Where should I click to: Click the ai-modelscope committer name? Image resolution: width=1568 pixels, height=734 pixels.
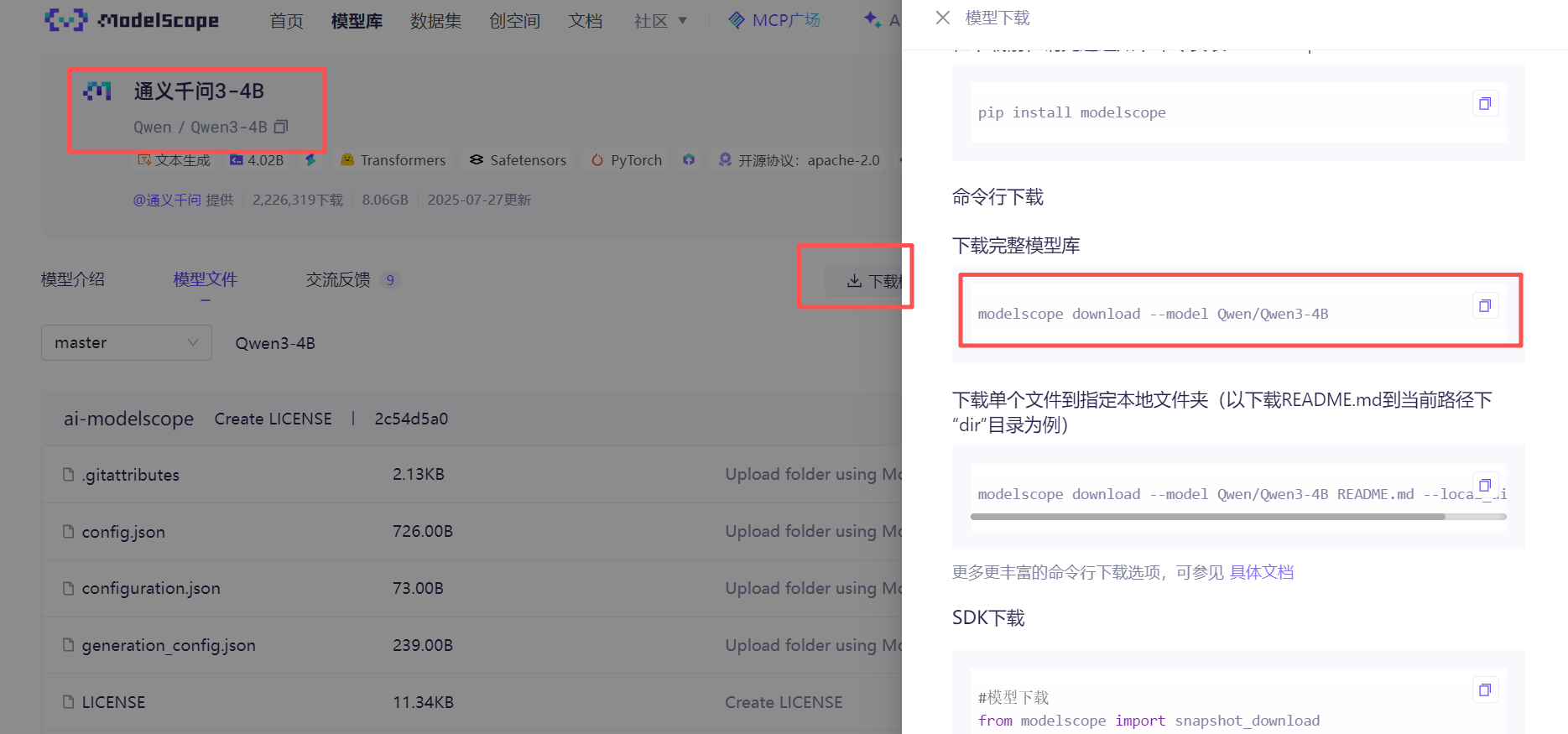[x=128, y=419]
